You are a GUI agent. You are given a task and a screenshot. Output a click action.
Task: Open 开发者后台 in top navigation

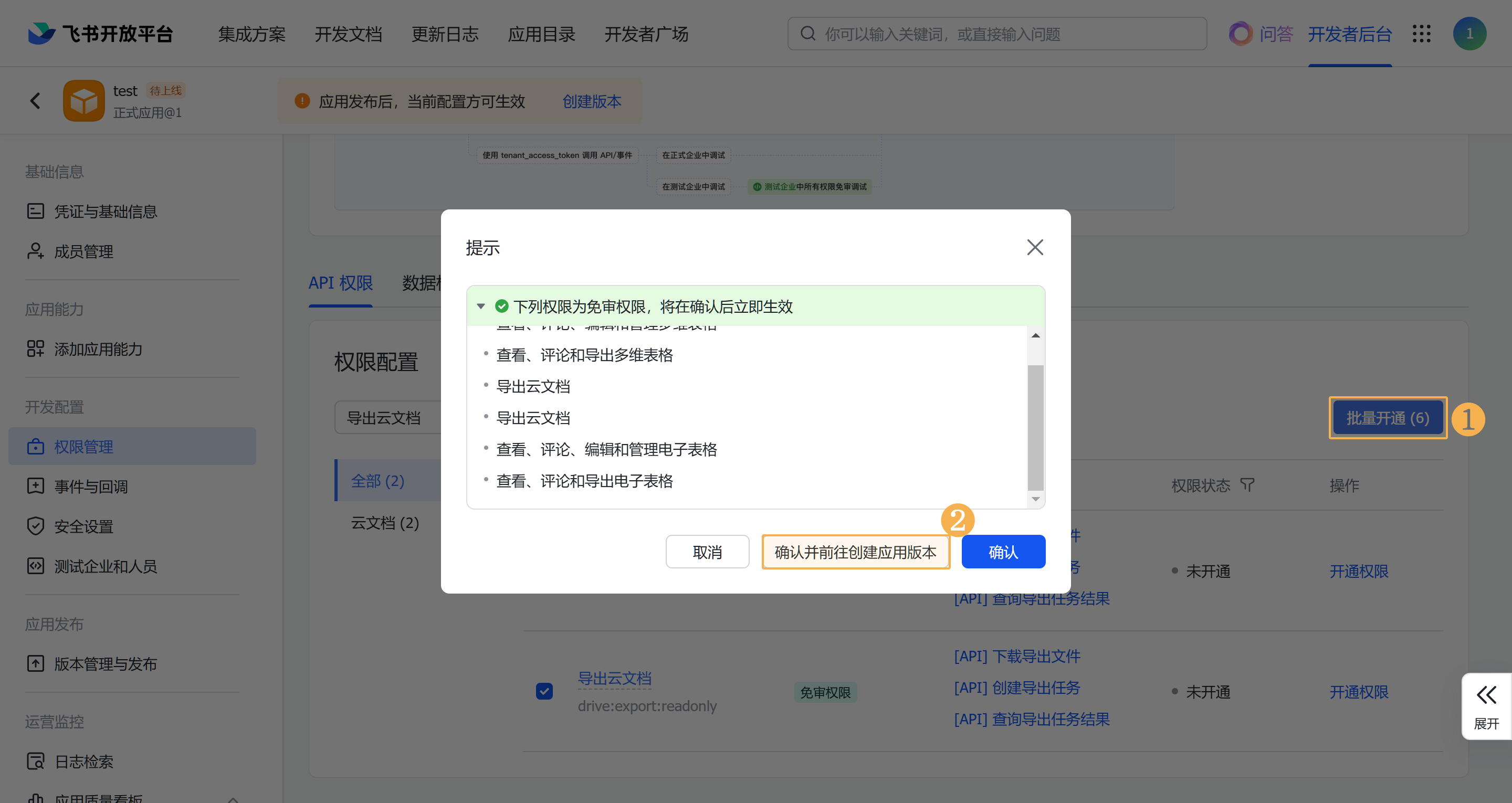point(1349,34)
